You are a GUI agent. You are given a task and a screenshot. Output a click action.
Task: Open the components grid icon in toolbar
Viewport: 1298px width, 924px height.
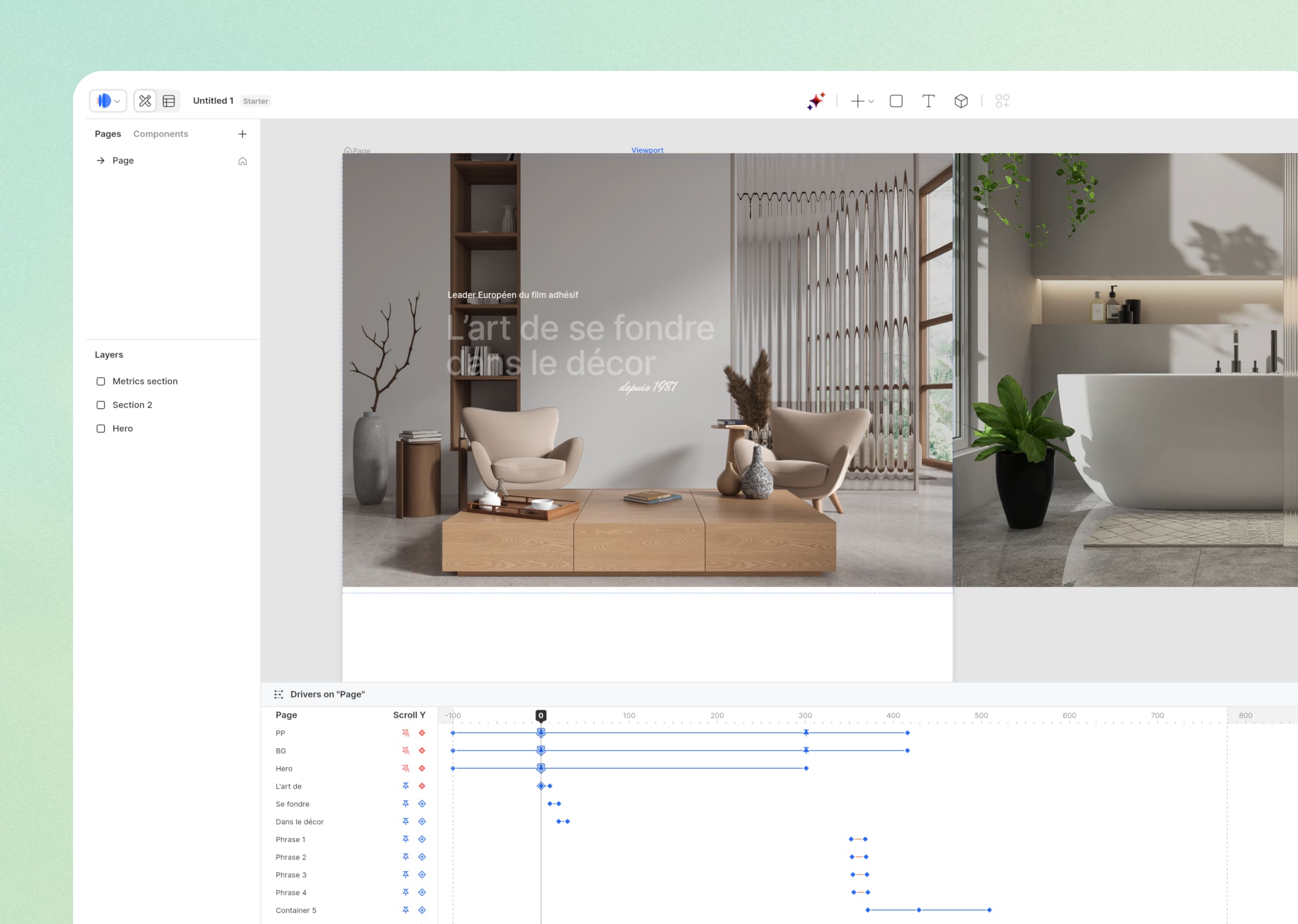(1001, 100)
